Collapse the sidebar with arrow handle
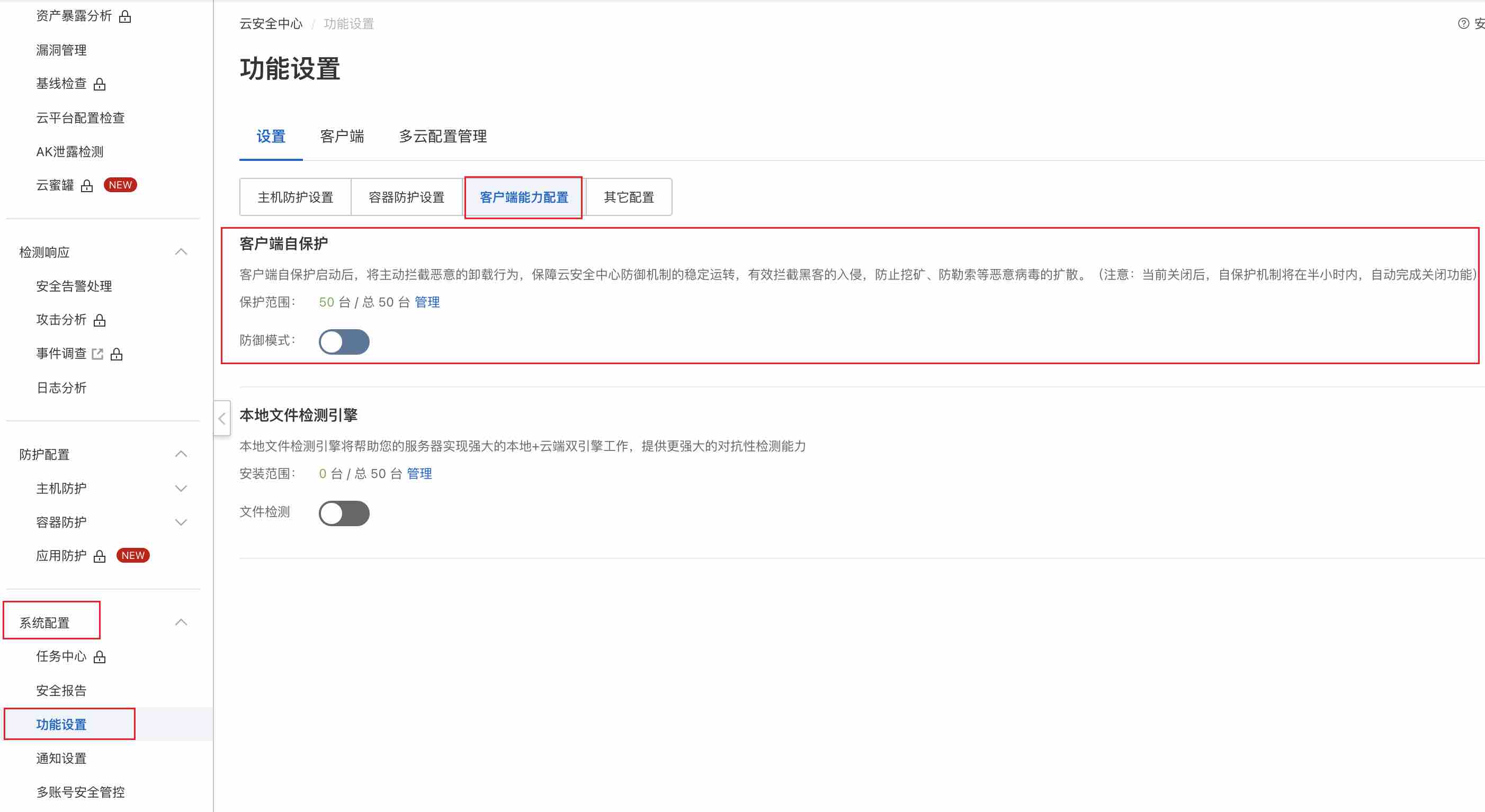 tap(222, 418)
